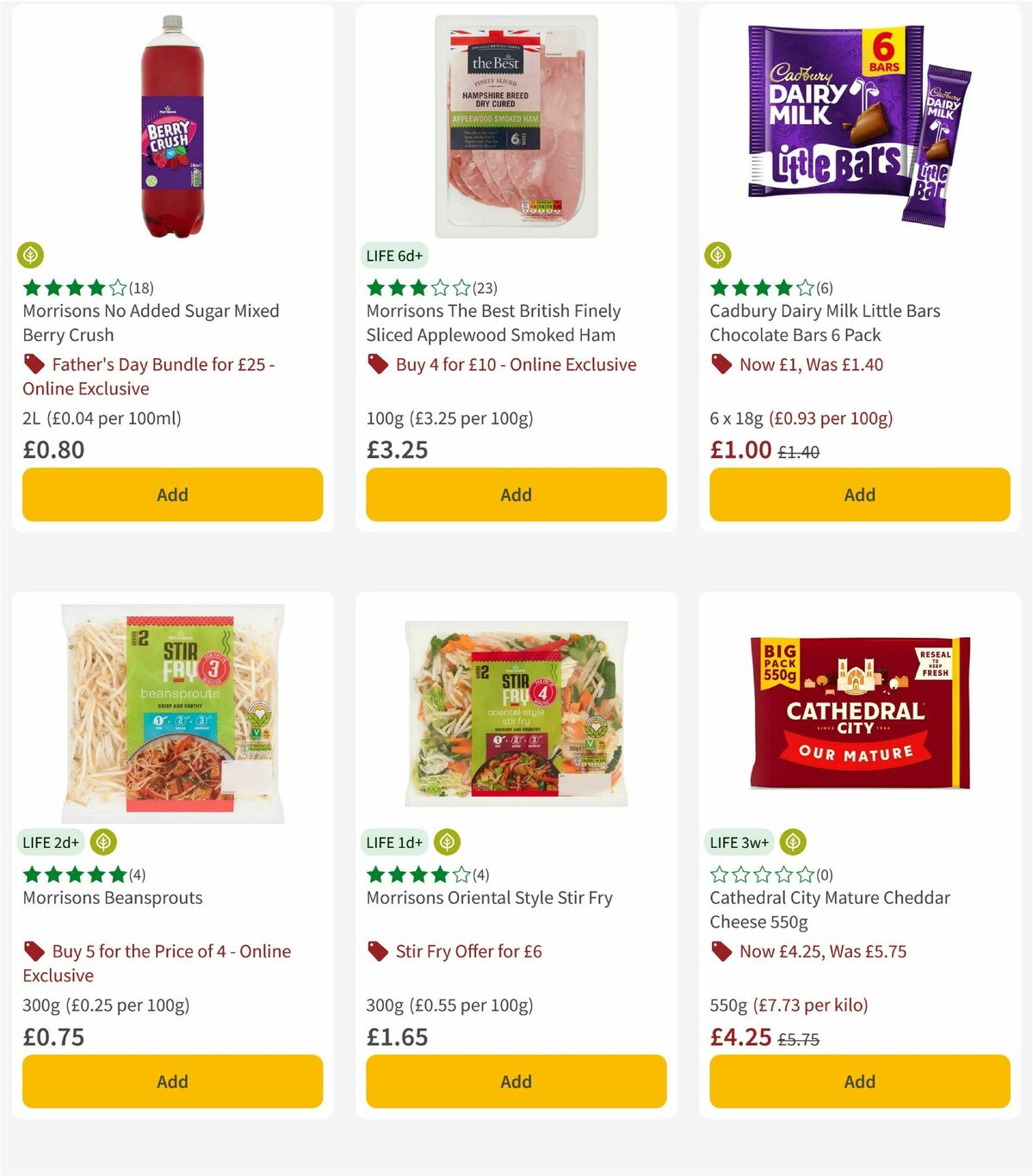This screenshot has width=1033, height=1176.
Task: Click the red '£4.25' sale price on Cathedral City
Action: click(x=739, y=1037)
